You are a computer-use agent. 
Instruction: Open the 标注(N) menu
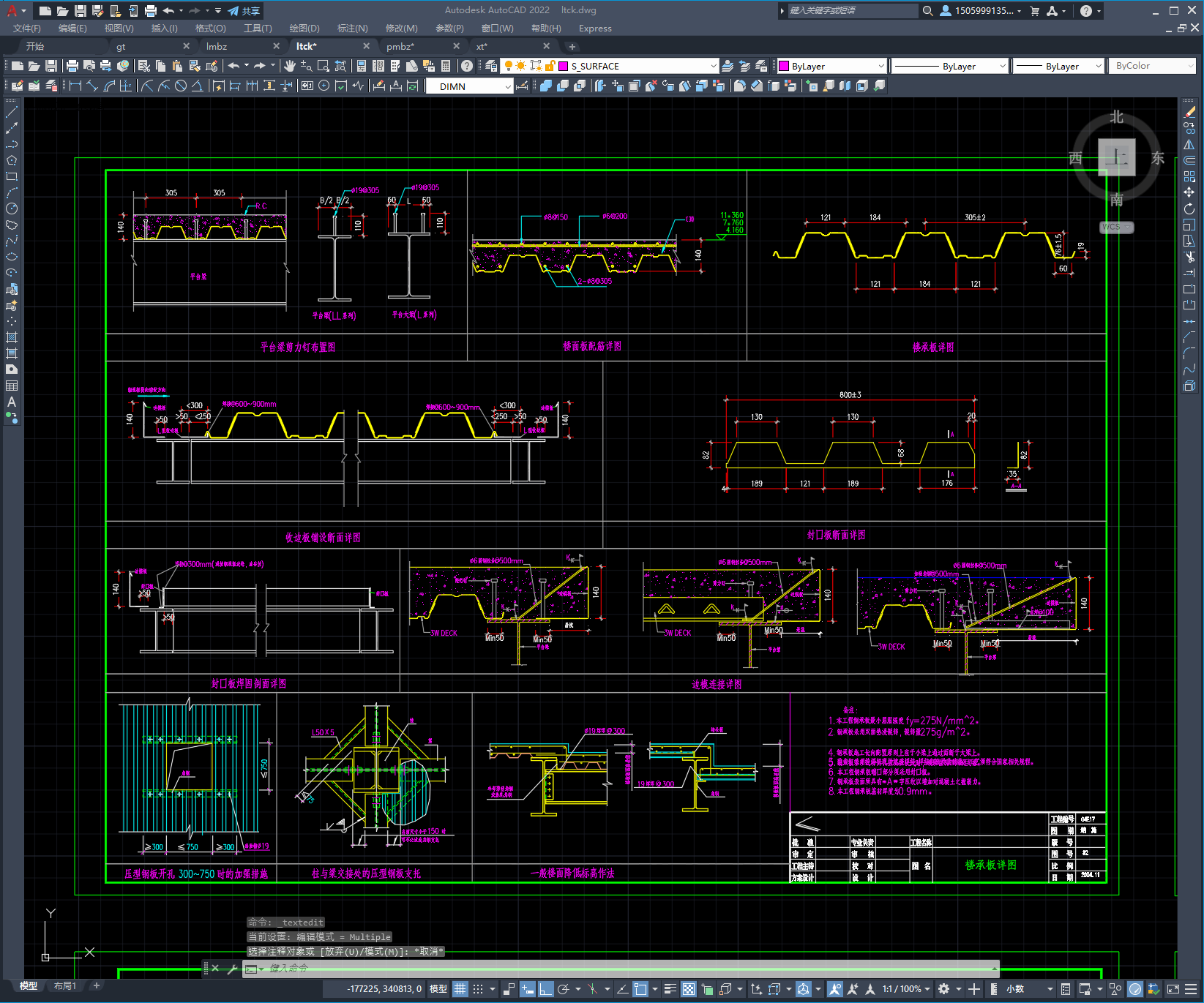coord(352,29)
